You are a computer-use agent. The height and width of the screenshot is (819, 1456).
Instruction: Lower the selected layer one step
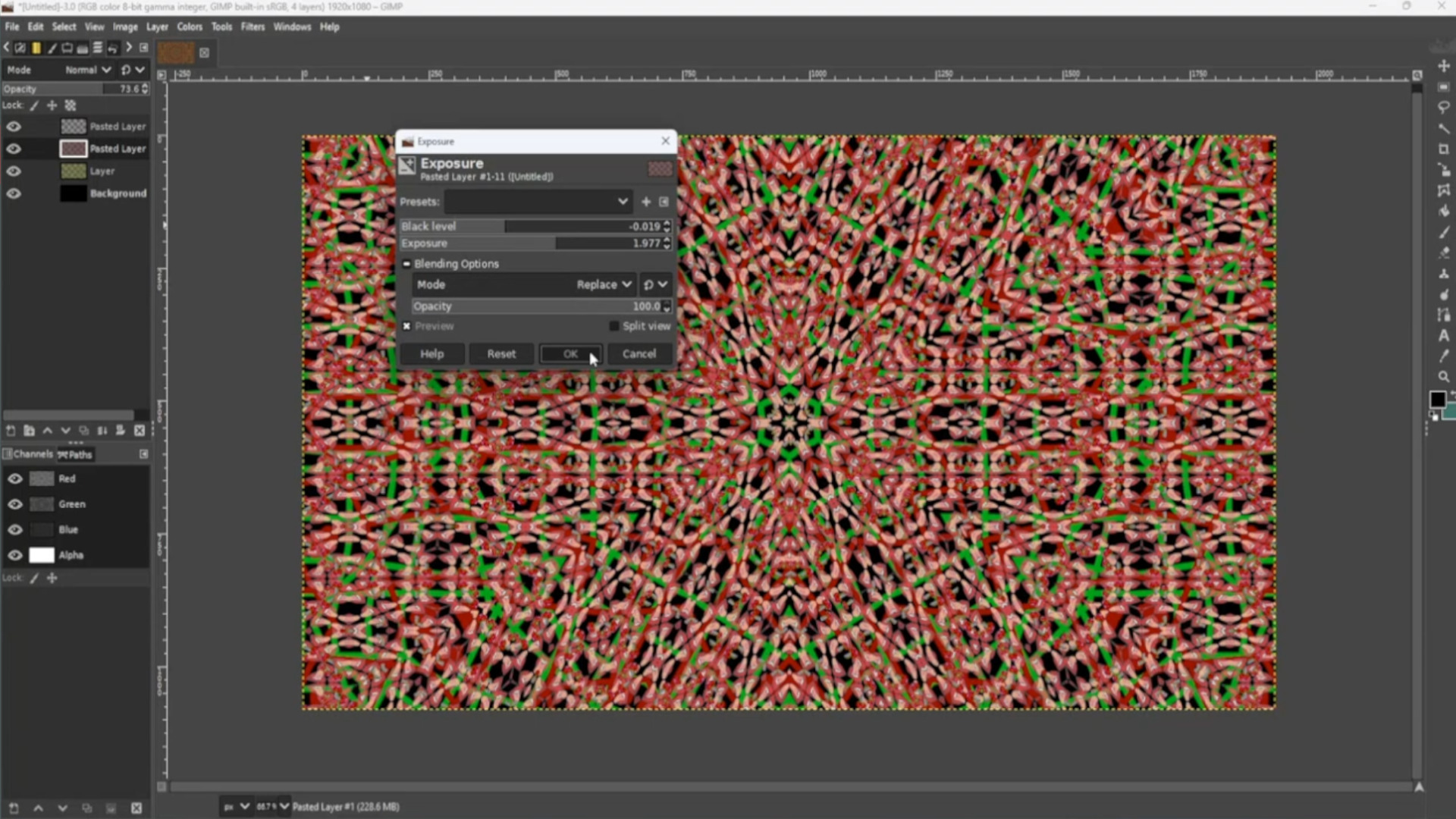65,431
